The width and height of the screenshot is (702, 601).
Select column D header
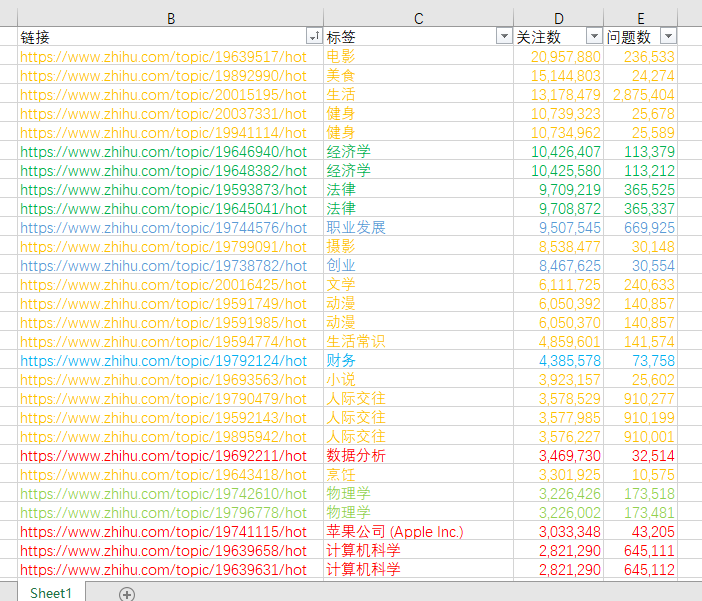tap(558, 18)
